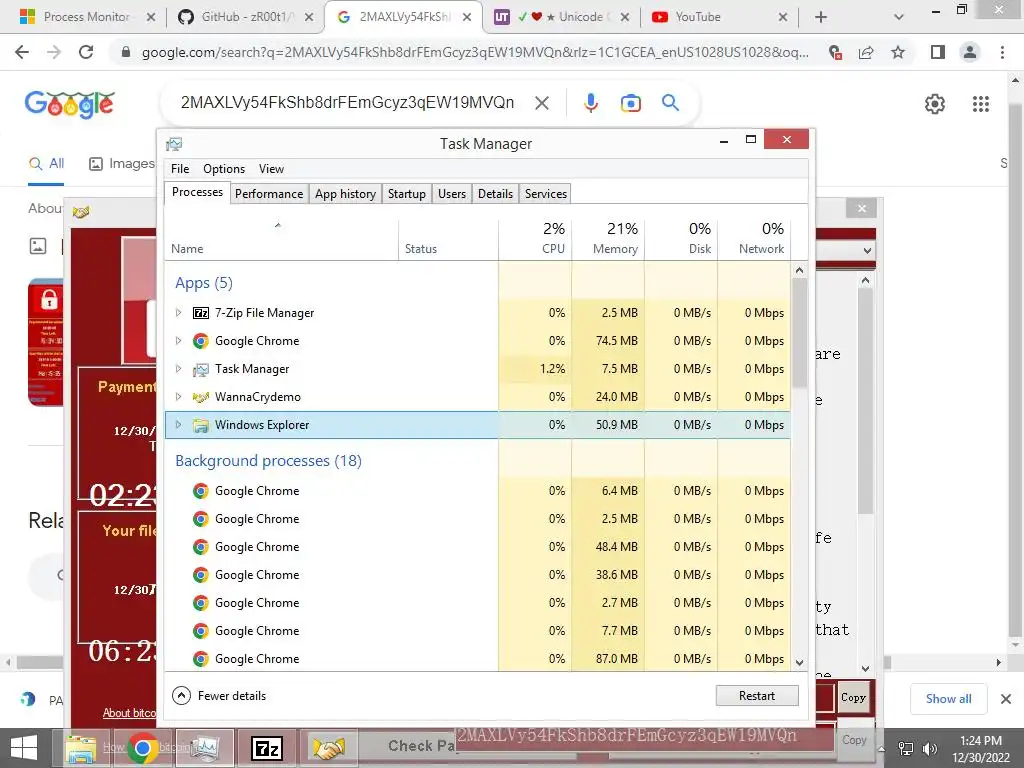1024x768 pixels.
Task: Open the Windows Start button
Action: (x=24, y=748)
